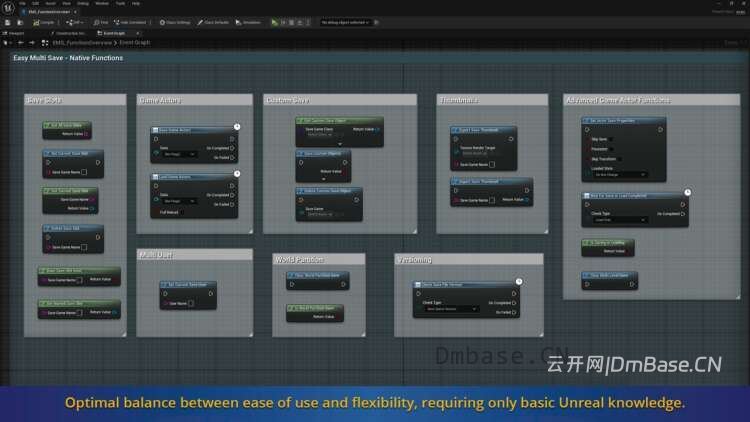This screenshot has width=750, height=422.
Task: Open the Help menu
Action: click(x=136, y=3)
